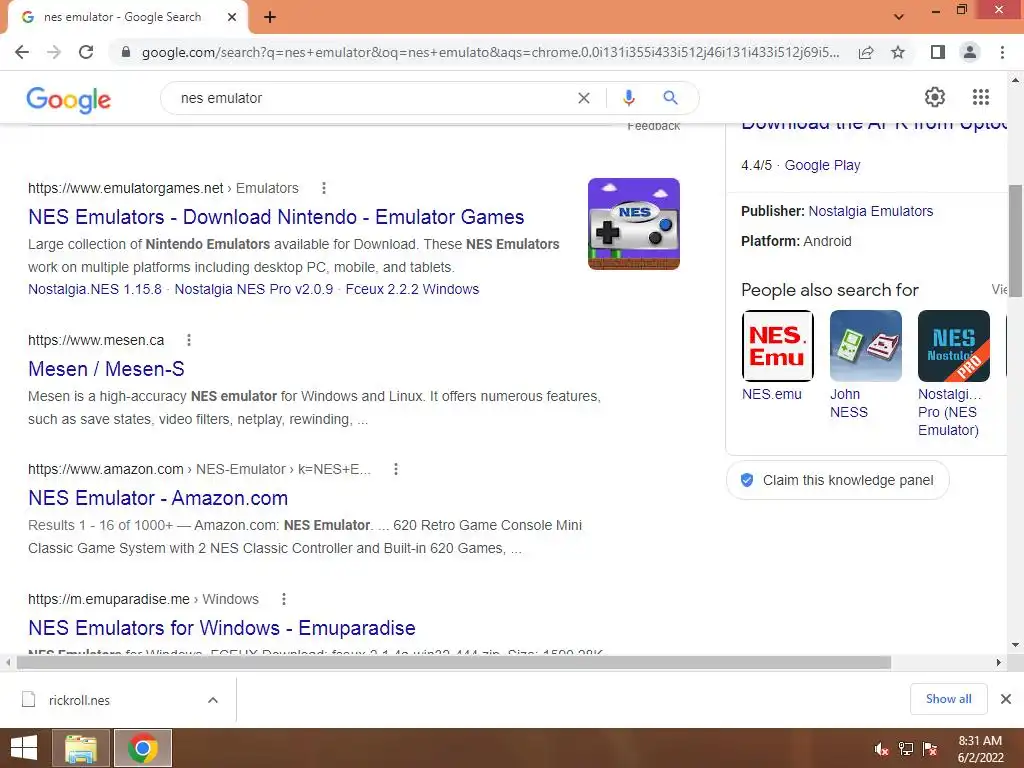1024x768 pixels.
Task: Open the Google apps grid
Action: click(x=981, y=97)
